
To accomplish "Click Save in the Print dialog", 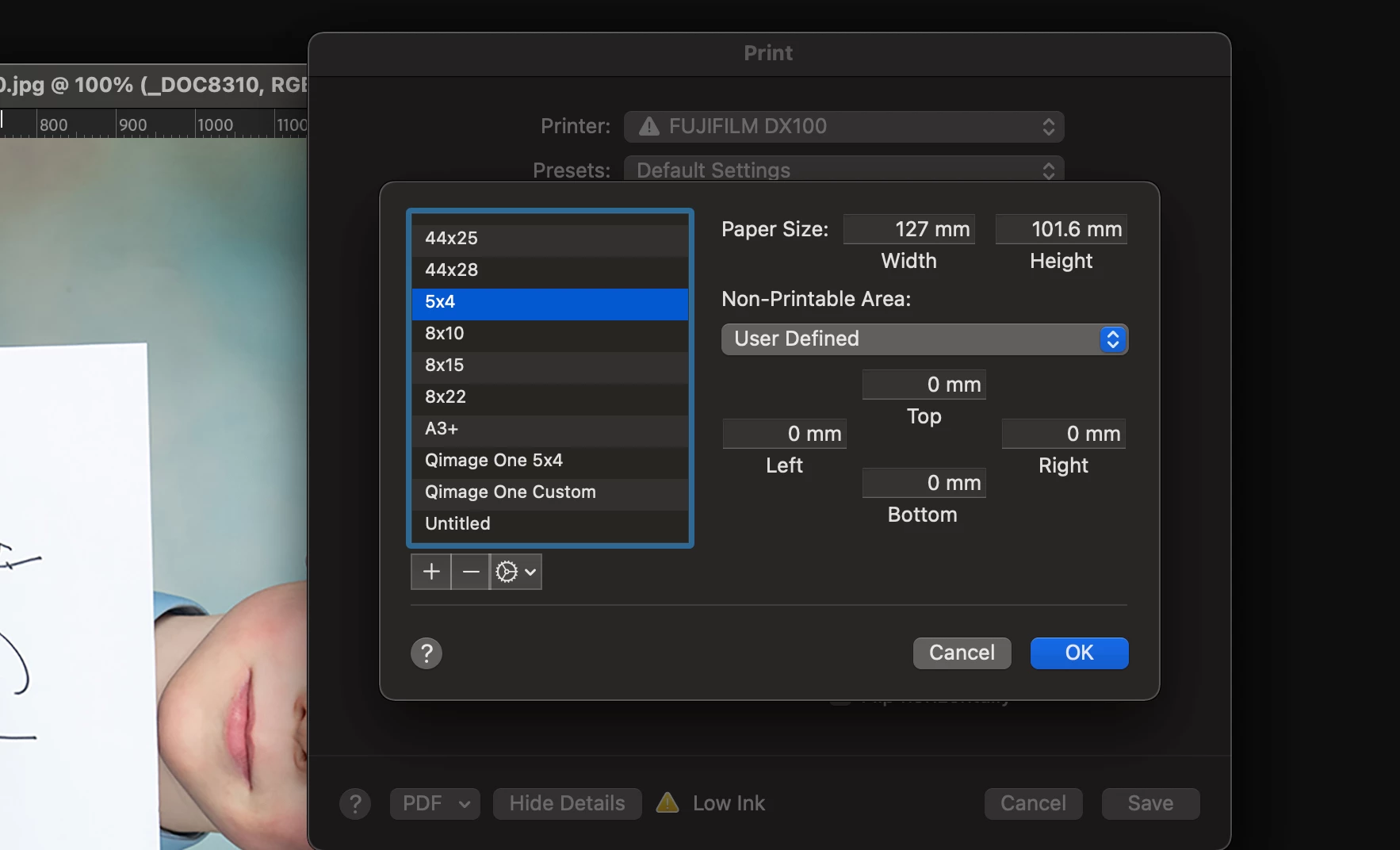I will 1151,804.
